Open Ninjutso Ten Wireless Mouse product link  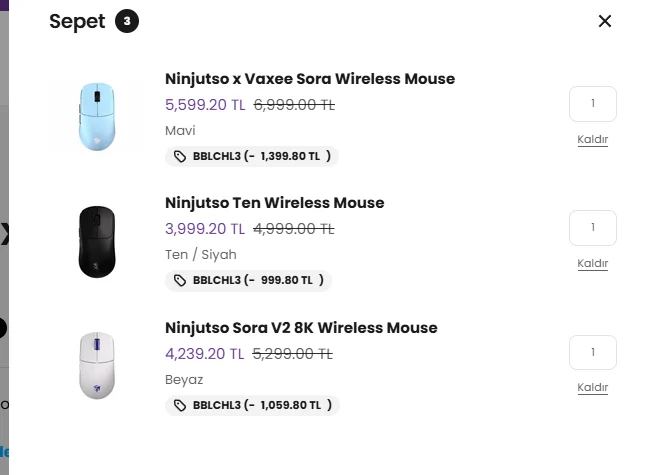click(274, 203)
